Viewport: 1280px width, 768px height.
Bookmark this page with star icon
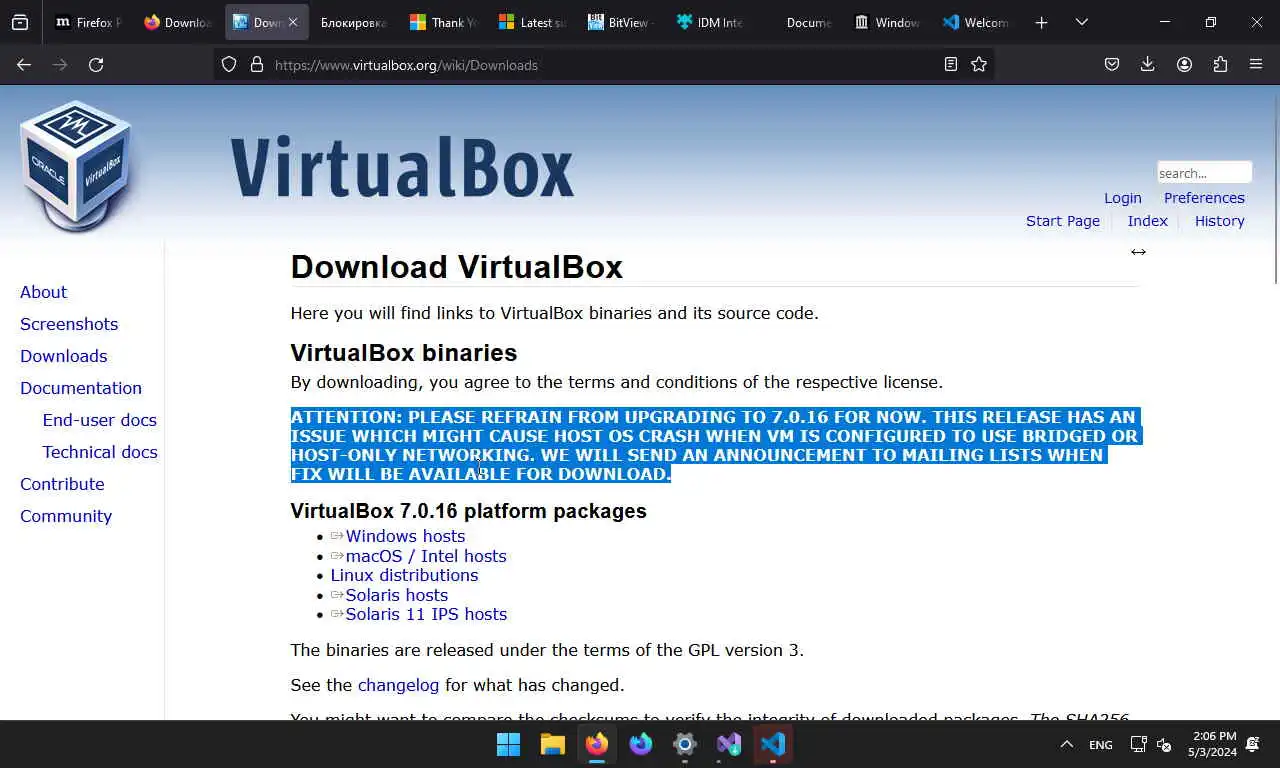[x=979, y=64]
